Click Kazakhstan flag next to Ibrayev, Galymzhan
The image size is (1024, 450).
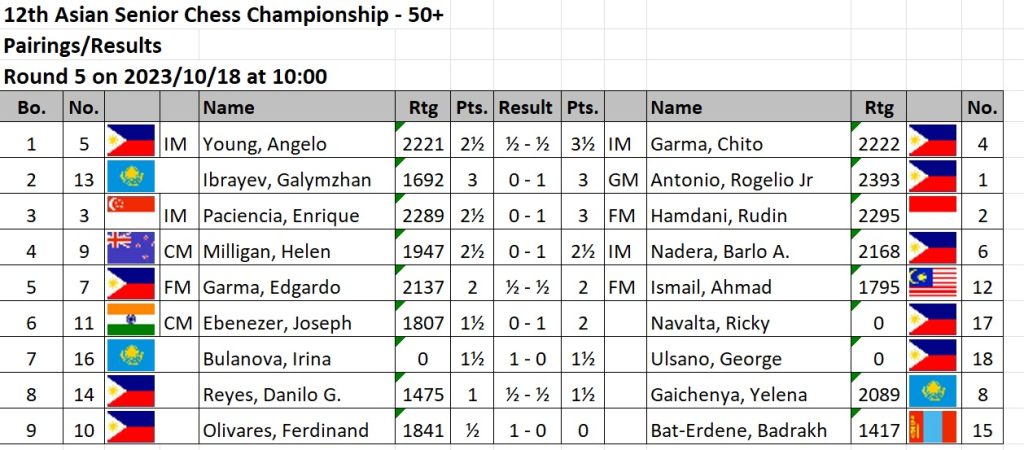[130, 179]
